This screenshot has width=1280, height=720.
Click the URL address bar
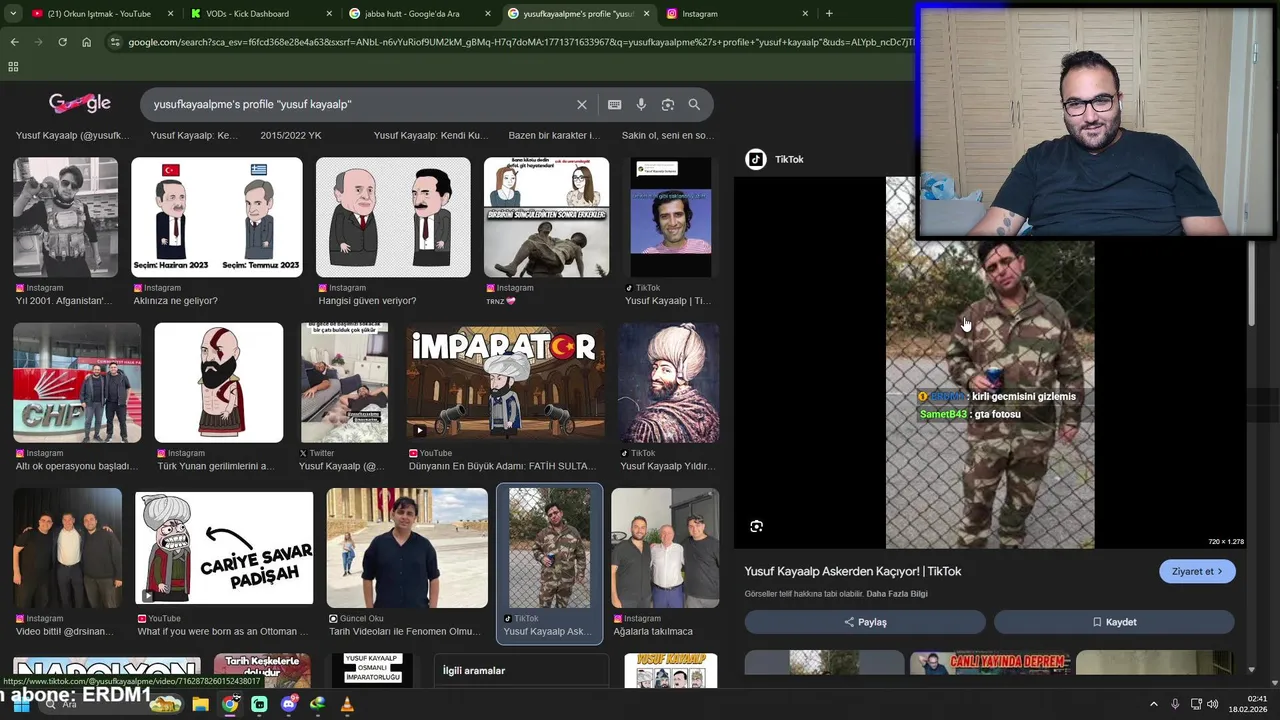(x=520, y=42)
